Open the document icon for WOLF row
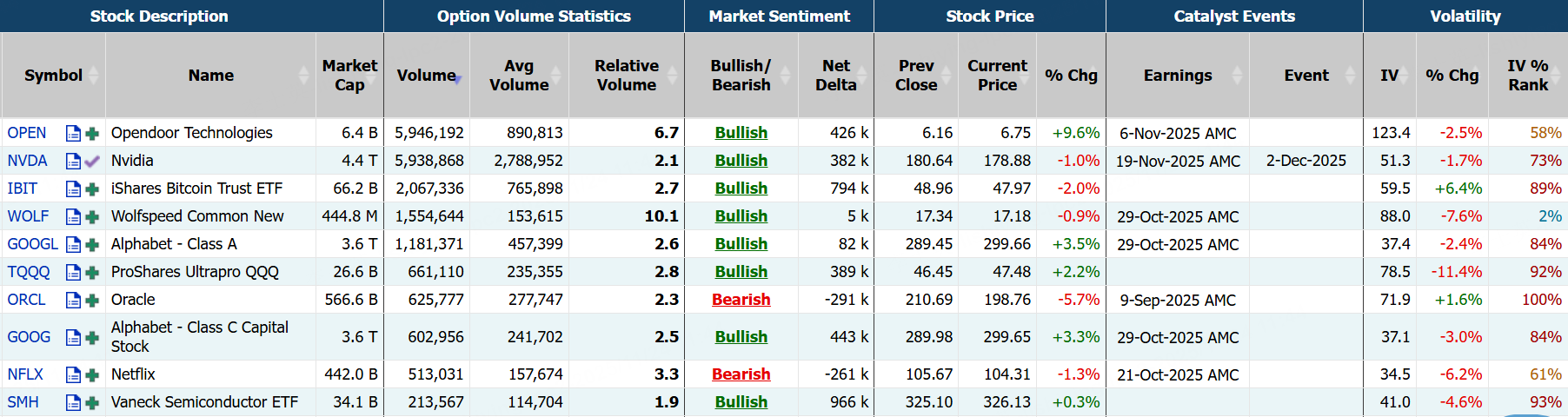This screenshot has height=417, width=1568. (x=74, y=216)
